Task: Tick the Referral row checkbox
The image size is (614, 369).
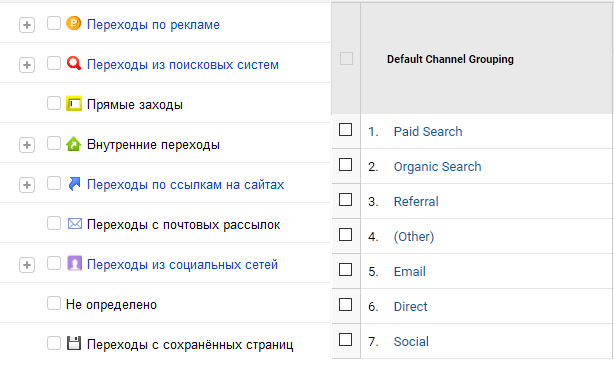Action: pyautogui.click(x=345, y=199)
